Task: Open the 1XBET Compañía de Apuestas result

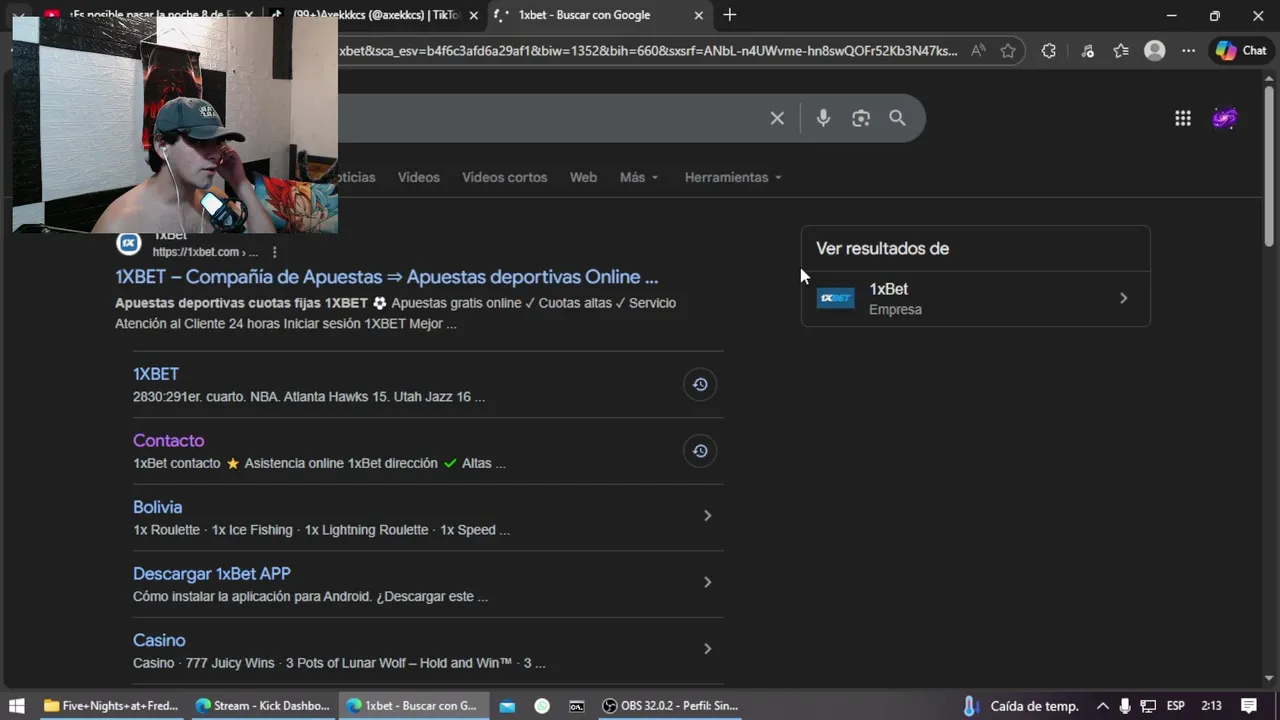Action: point(386,277)
